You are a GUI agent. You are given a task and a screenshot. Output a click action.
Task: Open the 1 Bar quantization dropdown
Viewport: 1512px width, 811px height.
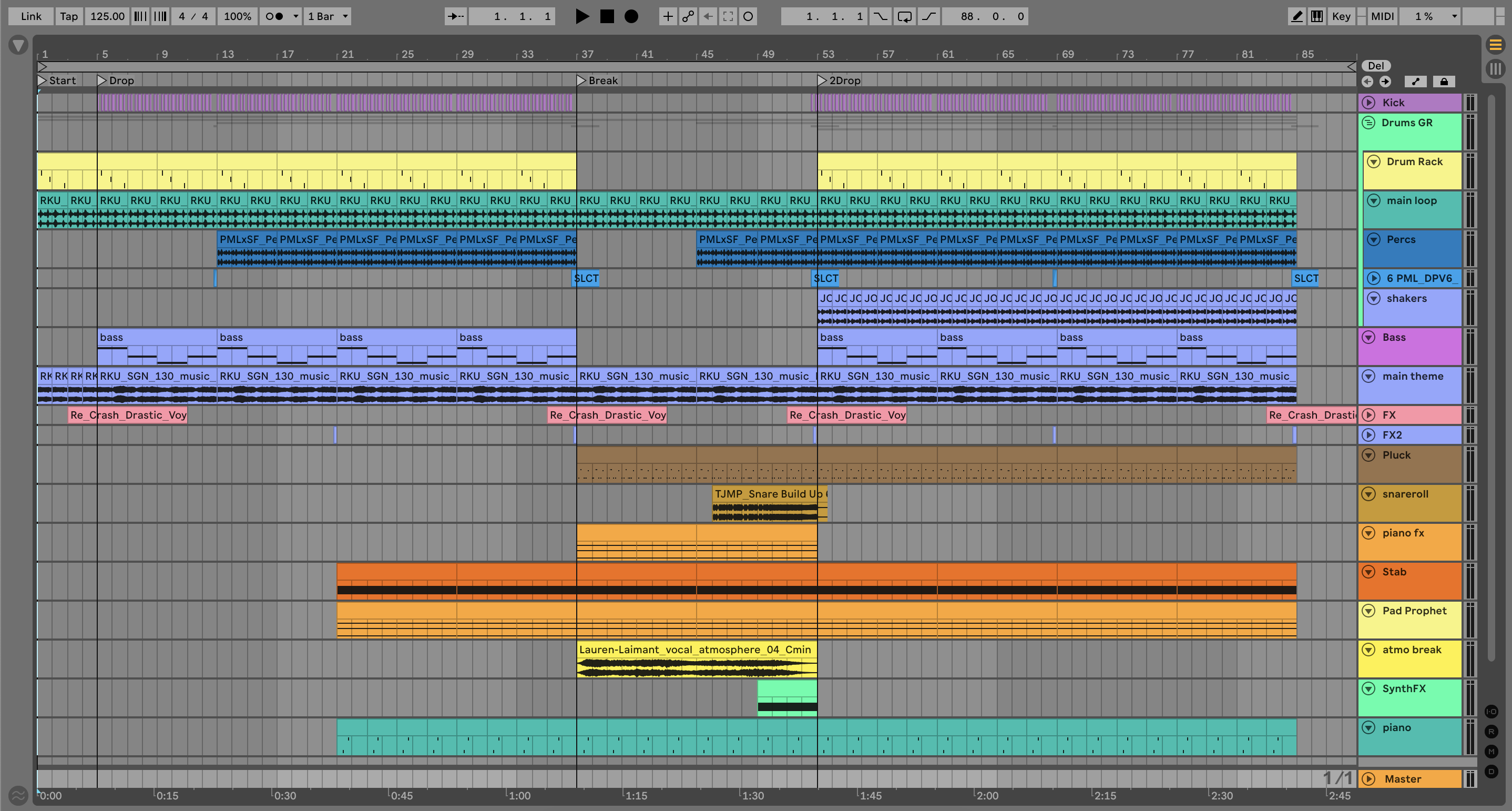328,16
